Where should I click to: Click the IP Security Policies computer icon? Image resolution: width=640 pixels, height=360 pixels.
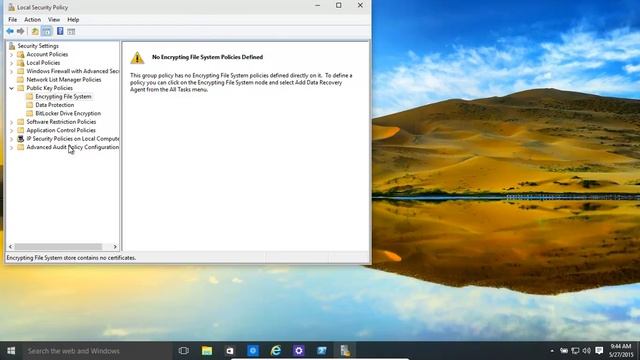20,139
